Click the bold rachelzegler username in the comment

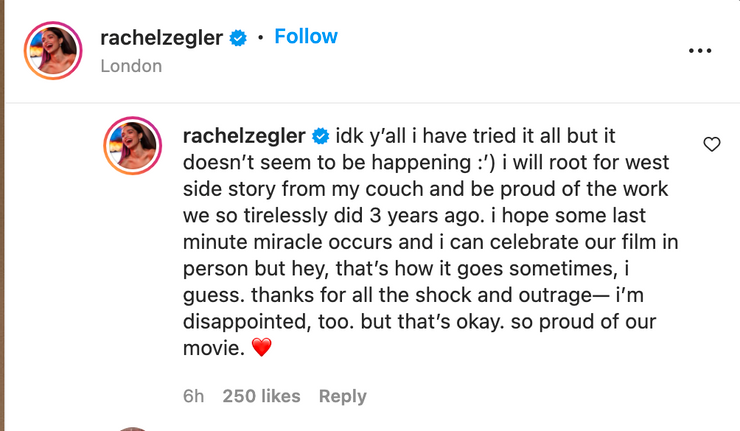click(245, 135)
